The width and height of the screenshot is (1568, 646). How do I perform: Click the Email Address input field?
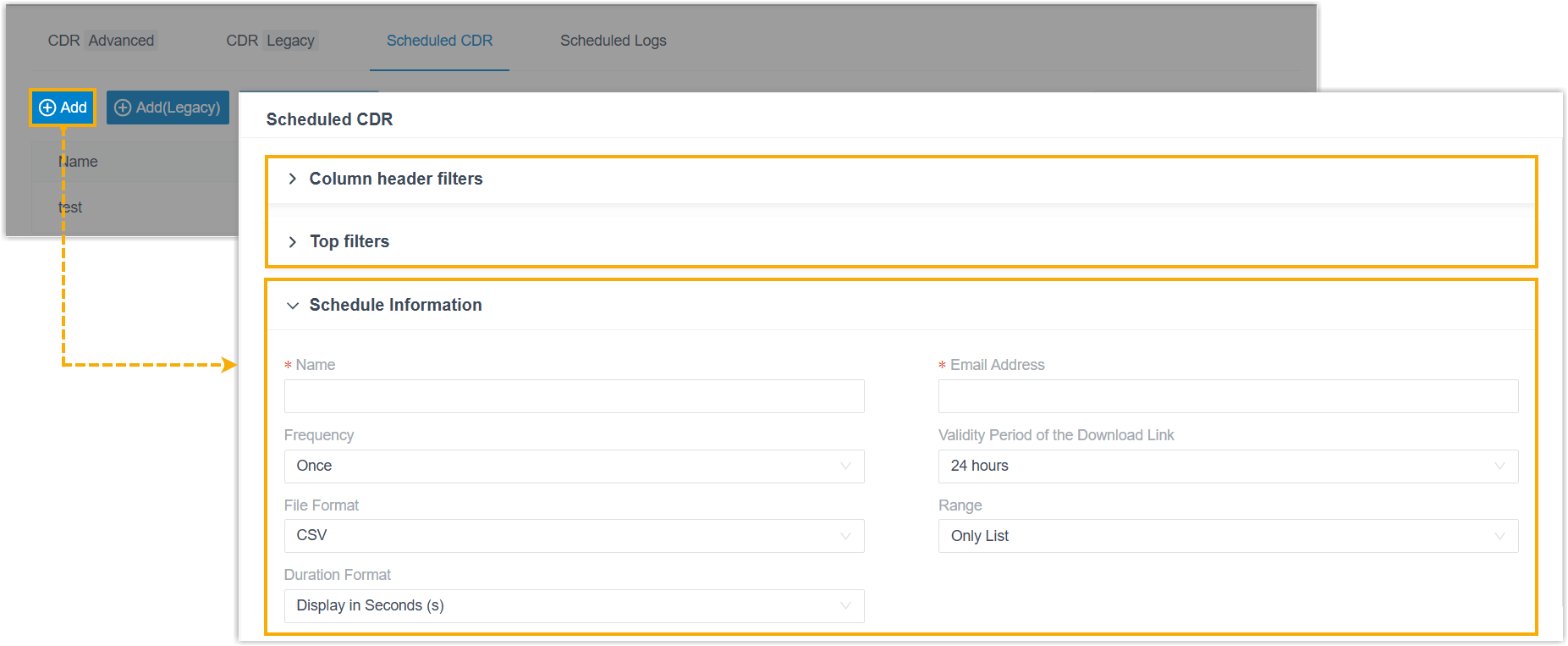pyautogui.click(x=1227, y=396)
